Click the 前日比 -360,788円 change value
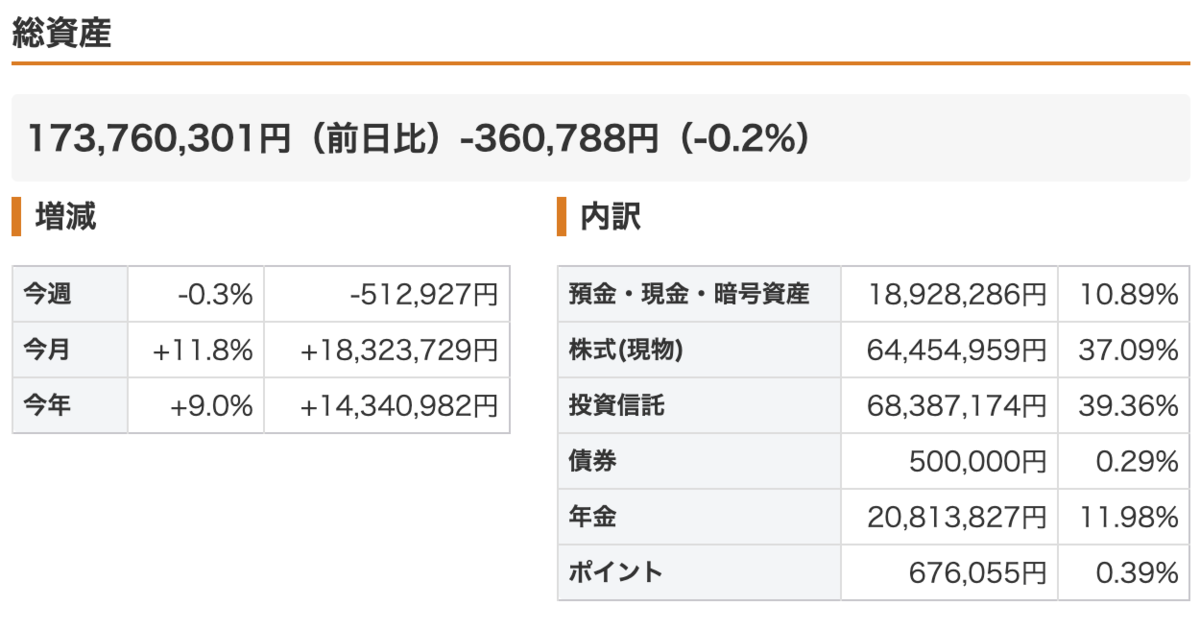The image size is (1200, 630). coord(559,138)
